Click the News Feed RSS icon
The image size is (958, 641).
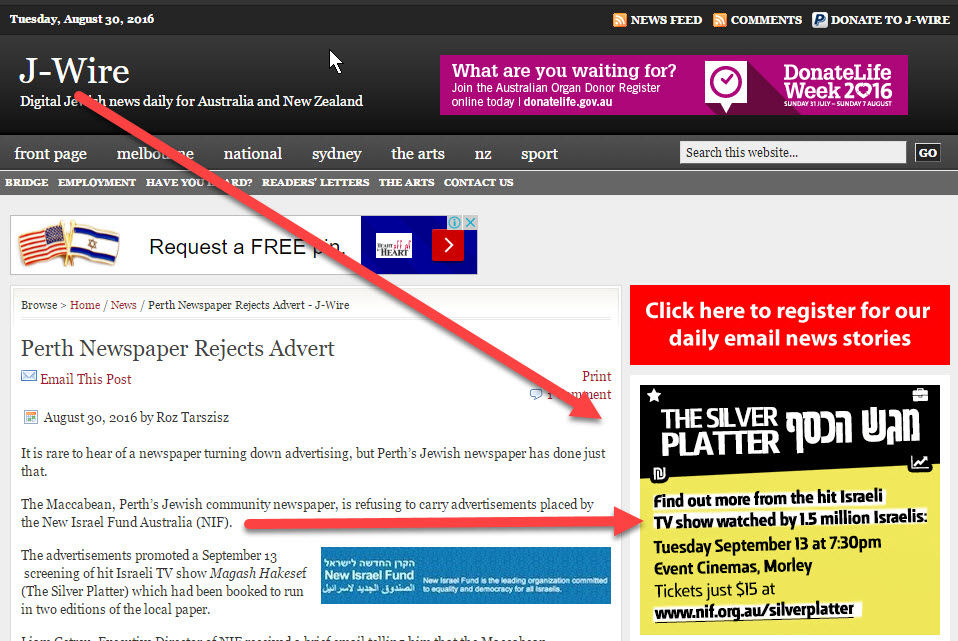620,20
